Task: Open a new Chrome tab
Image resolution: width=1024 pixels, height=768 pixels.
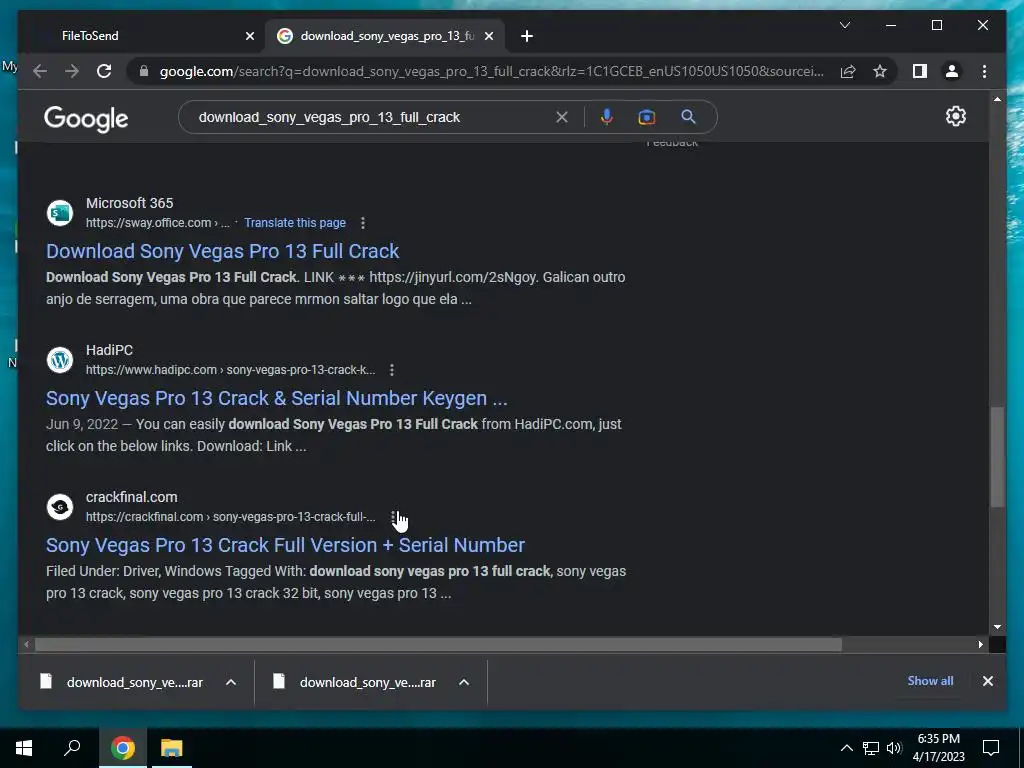Action: coord(527,36)
